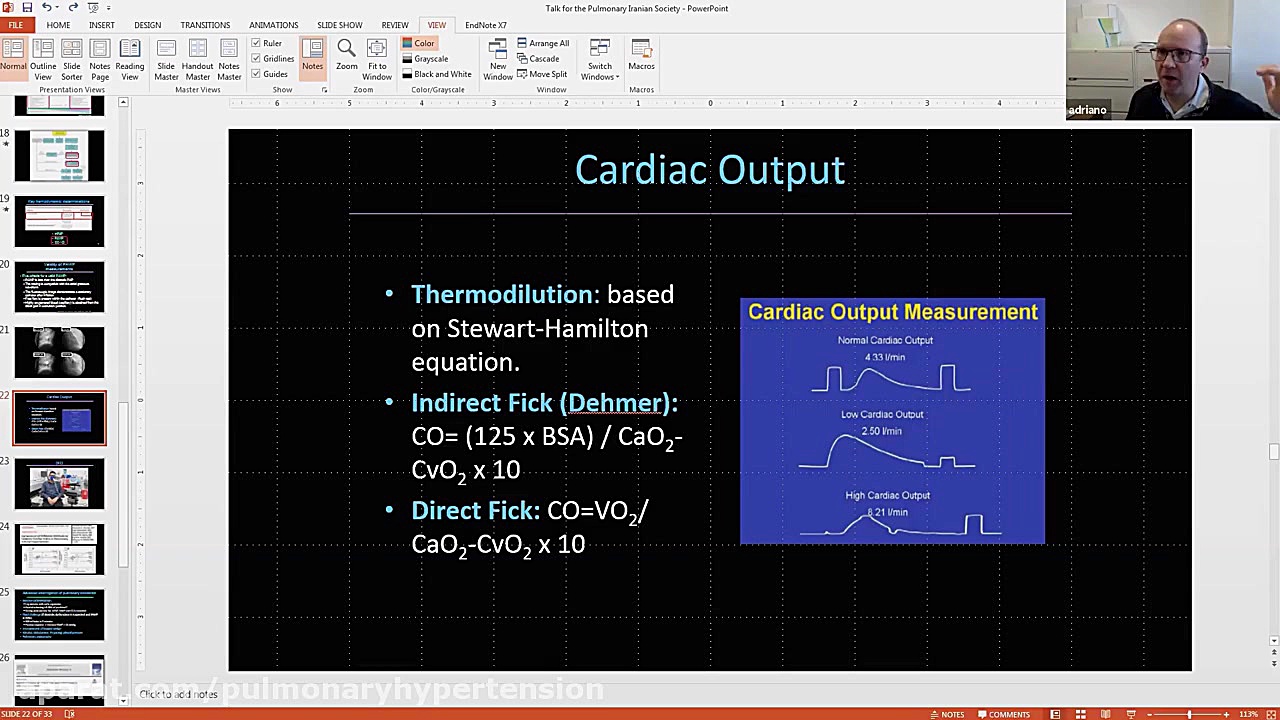Viewport: 1280px width, 720px height.
Task: Open the INSERT ribbon tab
Action: 101,25
